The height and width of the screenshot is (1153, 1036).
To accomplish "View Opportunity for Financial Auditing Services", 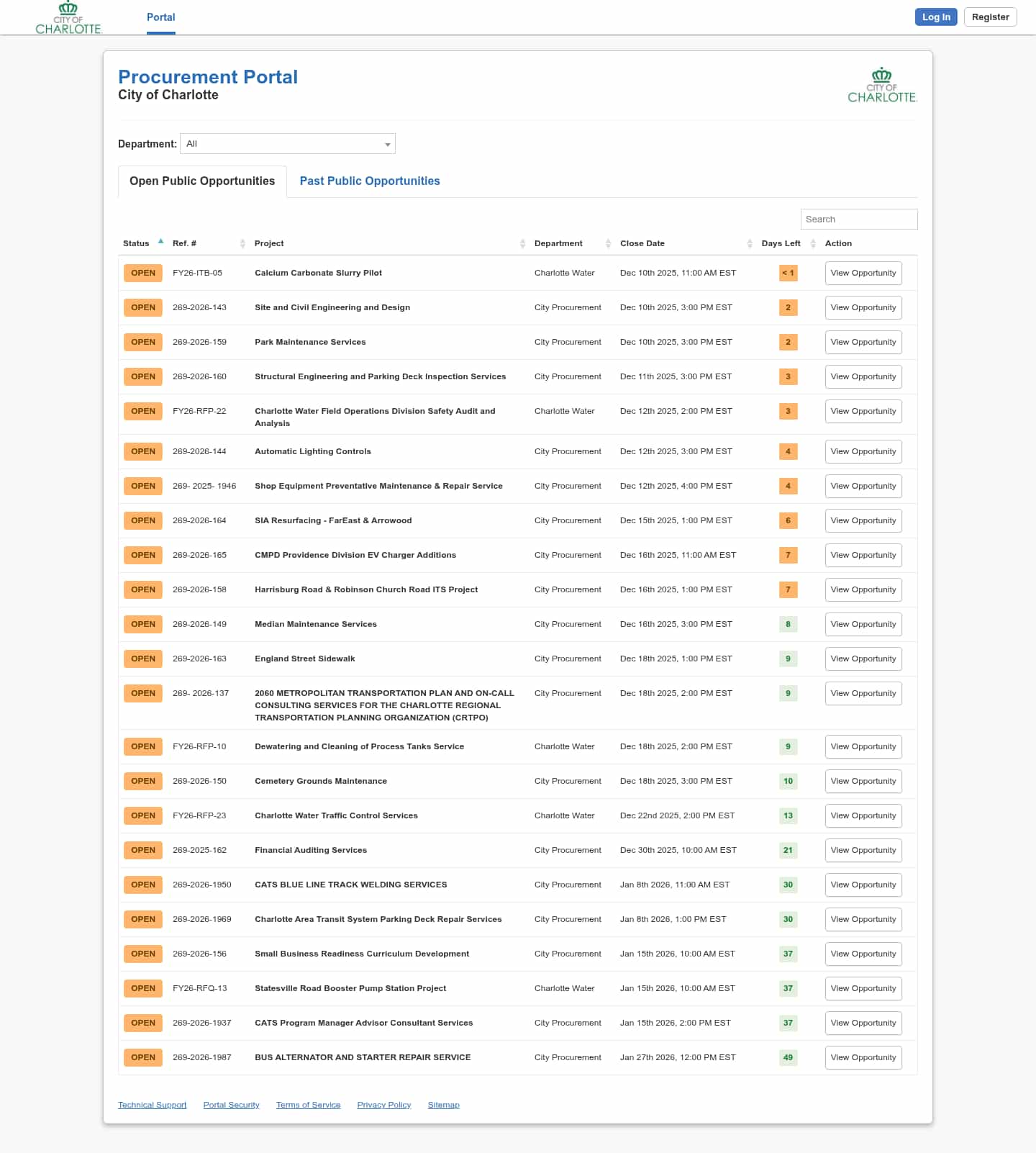I will pyautogui.click(x=863, y=851).
